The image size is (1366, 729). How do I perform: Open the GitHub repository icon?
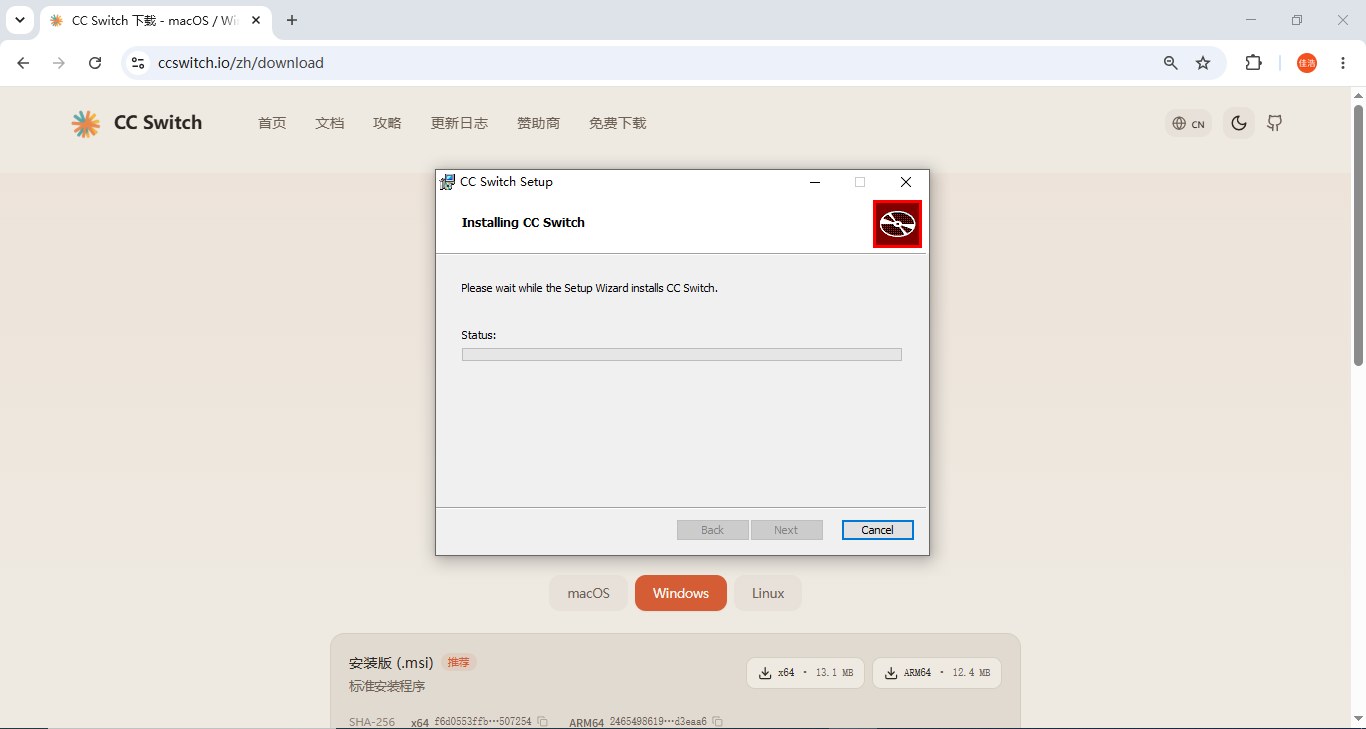[1275, 123]
